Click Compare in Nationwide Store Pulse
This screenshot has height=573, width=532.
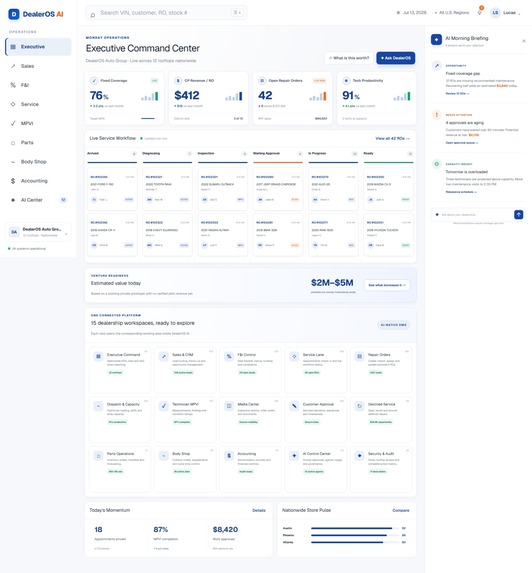click(400, 510)
